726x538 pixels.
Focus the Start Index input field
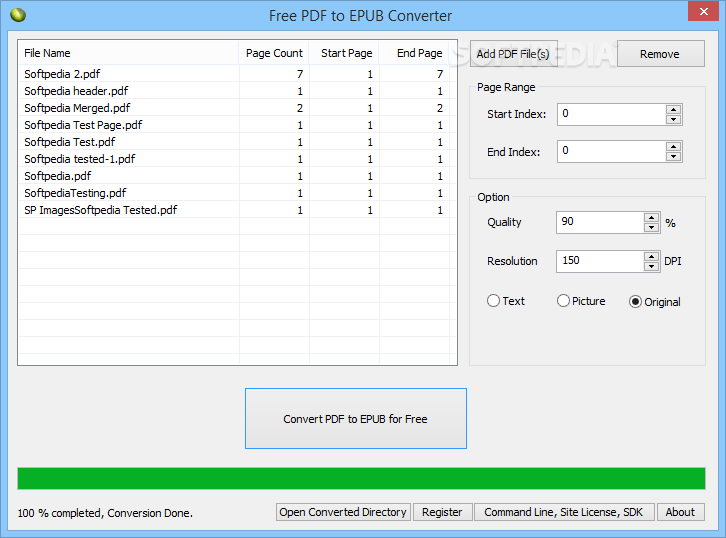point(612,114)
